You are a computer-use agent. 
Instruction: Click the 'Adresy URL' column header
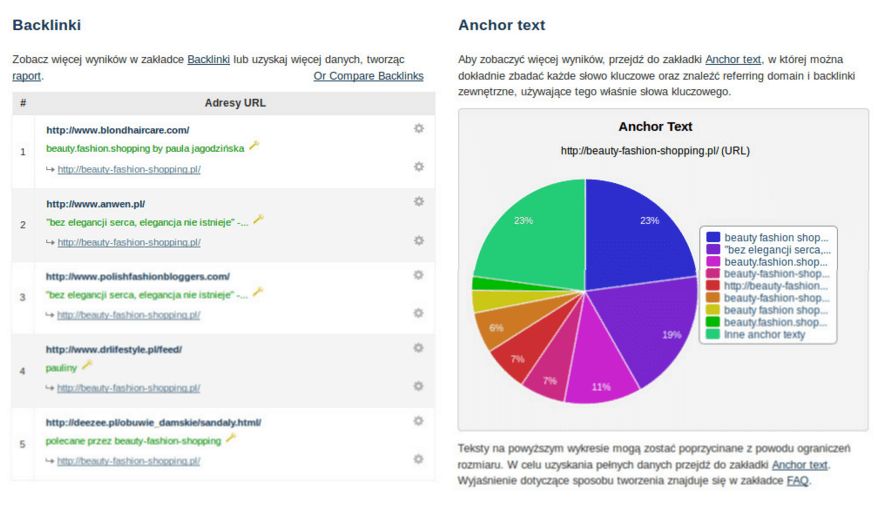tap(235, 103)
